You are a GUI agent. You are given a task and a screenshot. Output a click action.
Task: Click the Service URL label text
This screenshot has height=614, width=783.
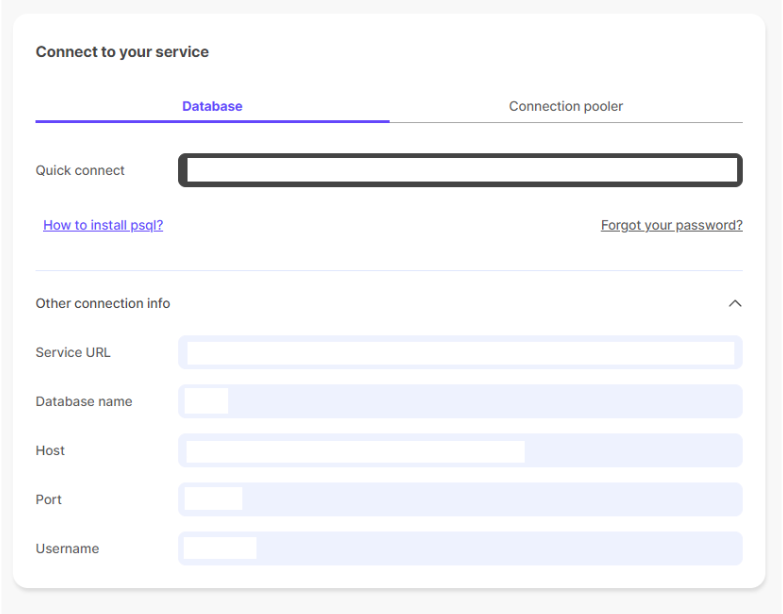pyautogui.click(x=73, y=352)
